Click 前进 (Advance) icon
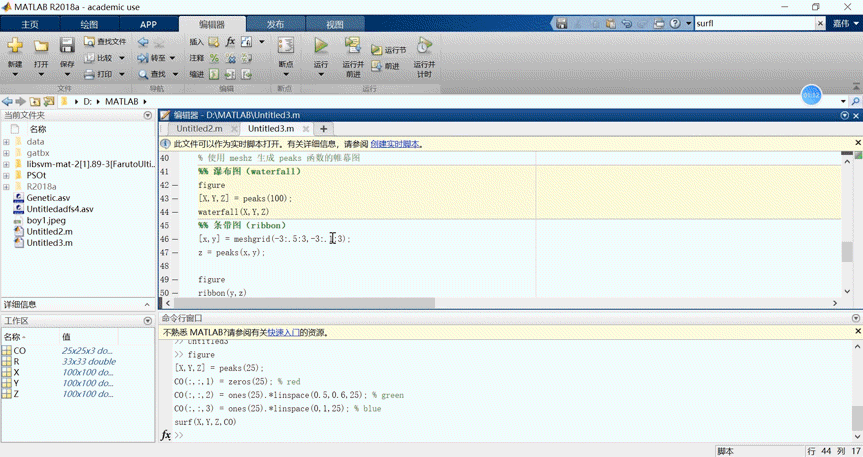 coord(376,66)
